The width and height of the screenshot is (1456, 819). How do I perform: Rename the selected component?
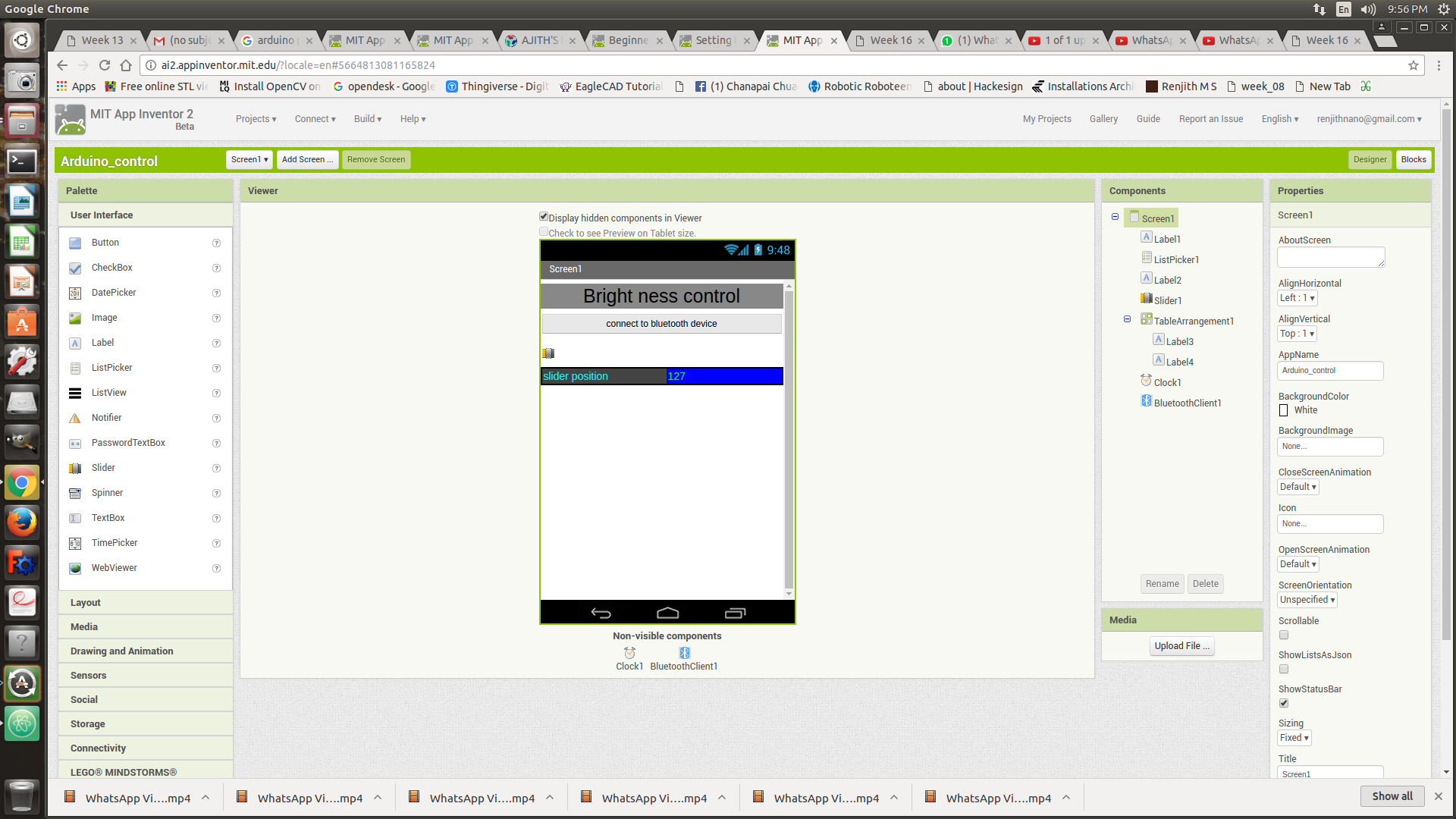coord(1162,584)
